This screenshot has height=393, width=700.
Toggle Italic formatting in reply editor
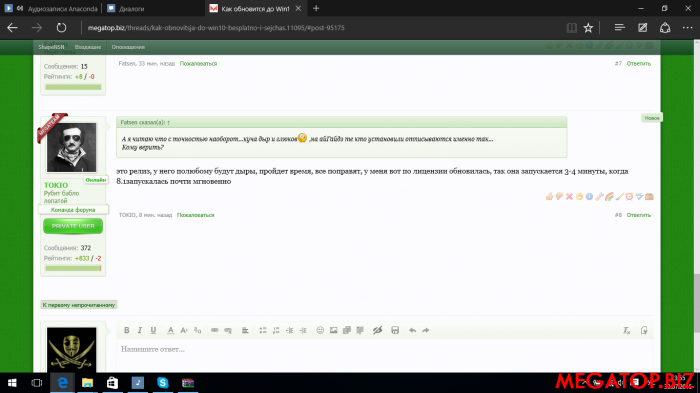[x=140, y=330]
